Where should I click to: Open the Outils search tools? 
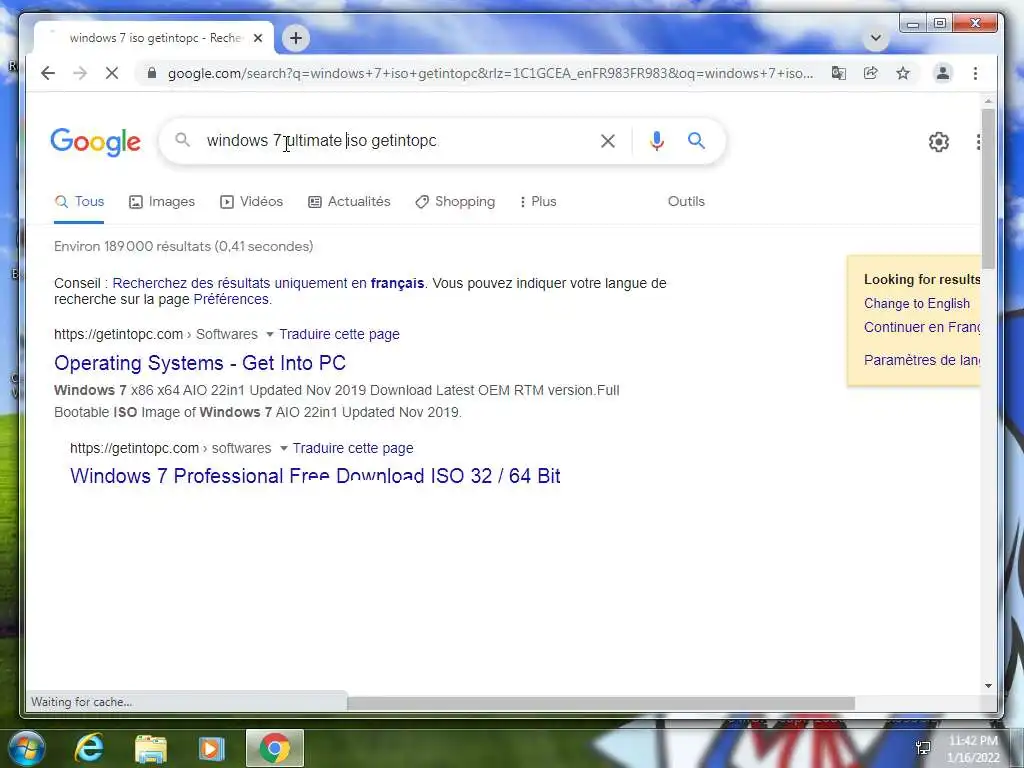click(x=686, y=202)
